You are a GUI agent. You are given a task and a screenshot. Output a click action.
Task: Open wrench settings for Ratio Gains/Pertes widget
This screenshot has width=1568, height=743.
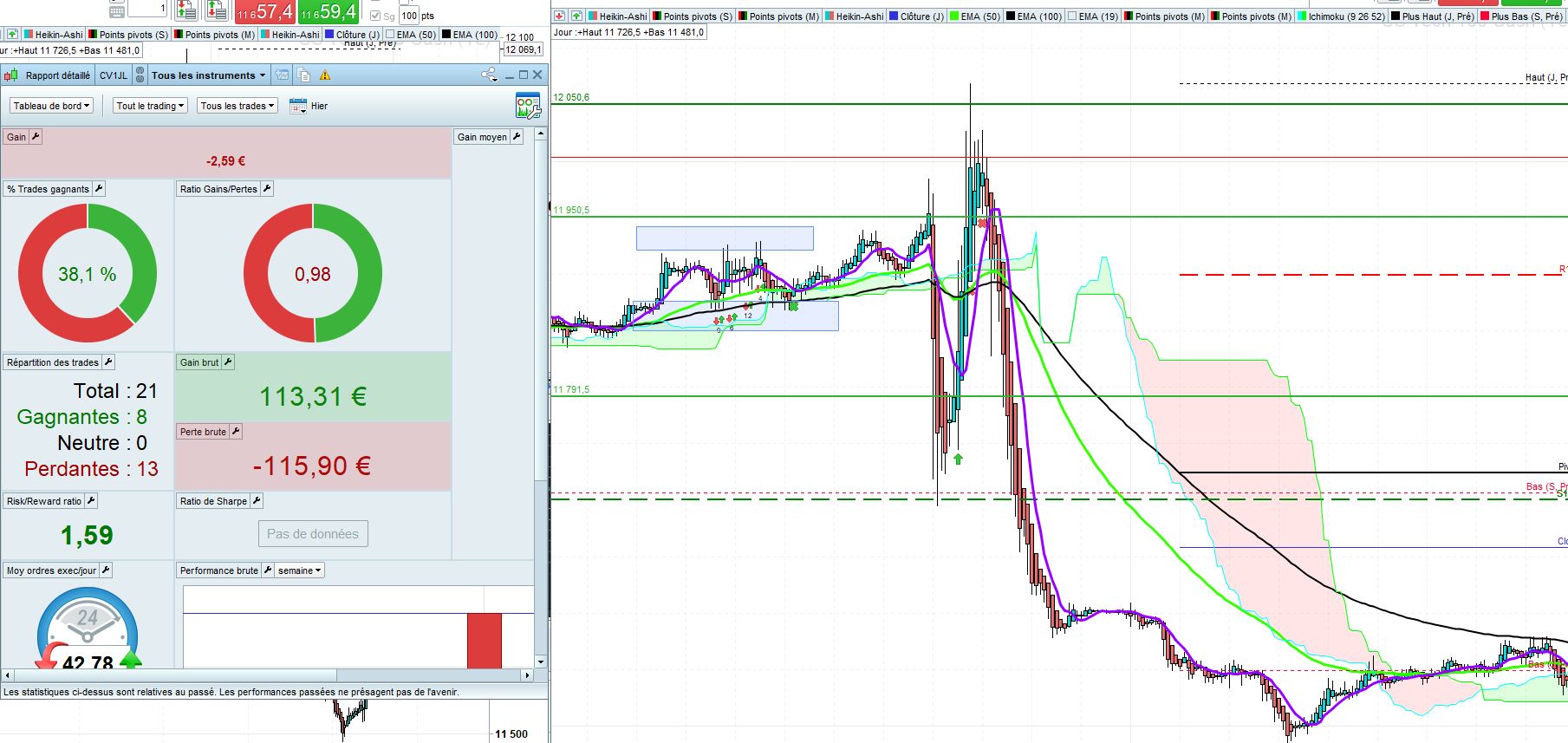pyautogui.click(x=267, y=189)
